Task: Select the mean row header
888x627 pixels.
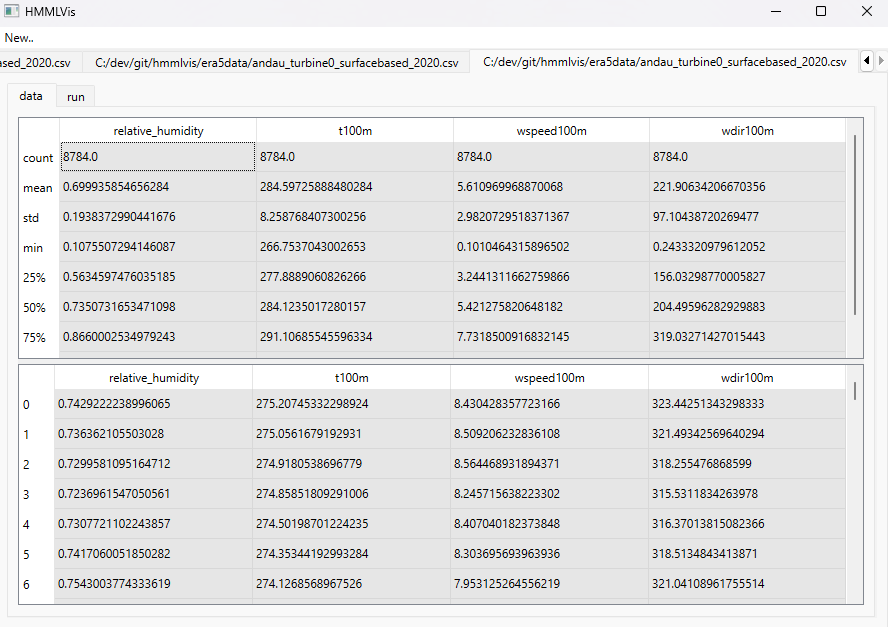Action: pyautogui.click(x=38, y=187)
